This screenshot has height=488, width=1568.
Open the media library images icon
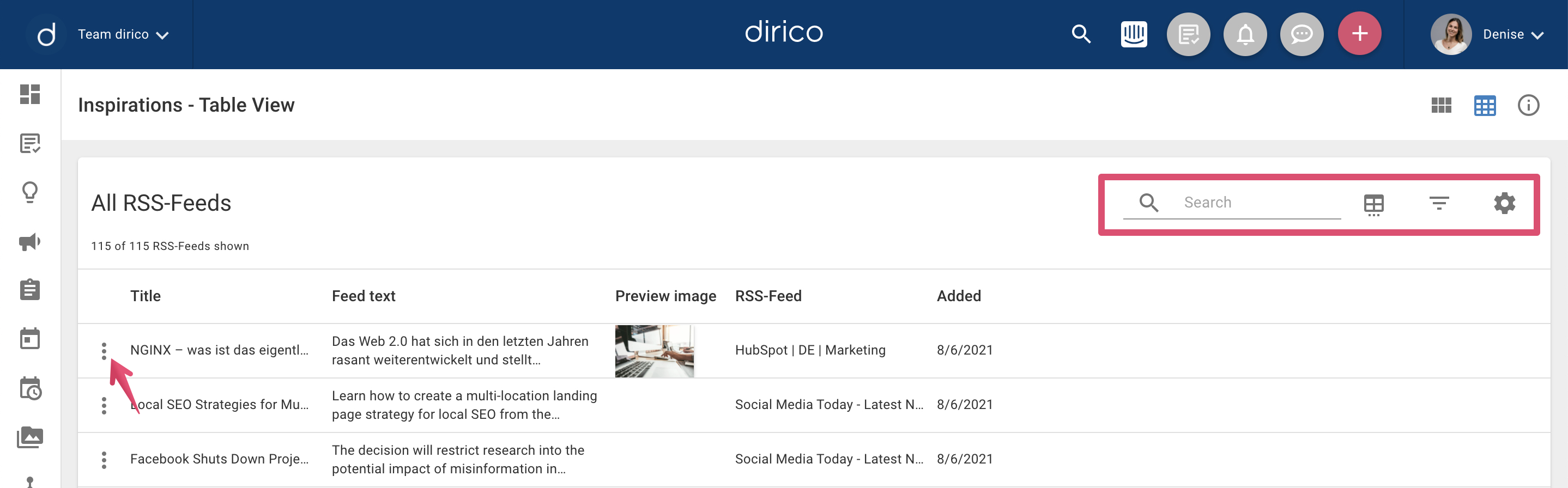[x=30, y=437]
